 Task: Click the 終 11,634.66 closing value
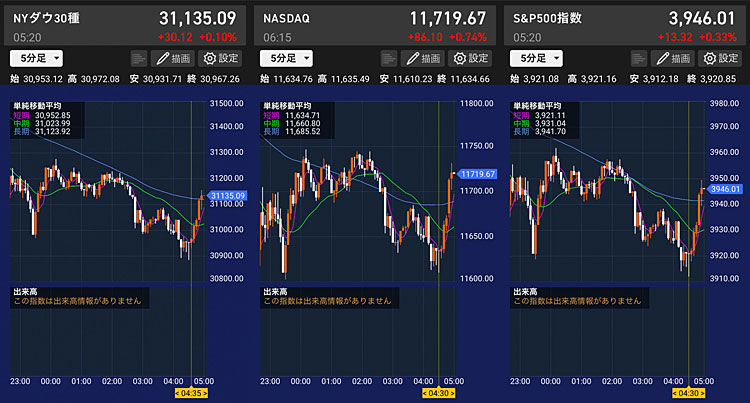click(463, 79)
